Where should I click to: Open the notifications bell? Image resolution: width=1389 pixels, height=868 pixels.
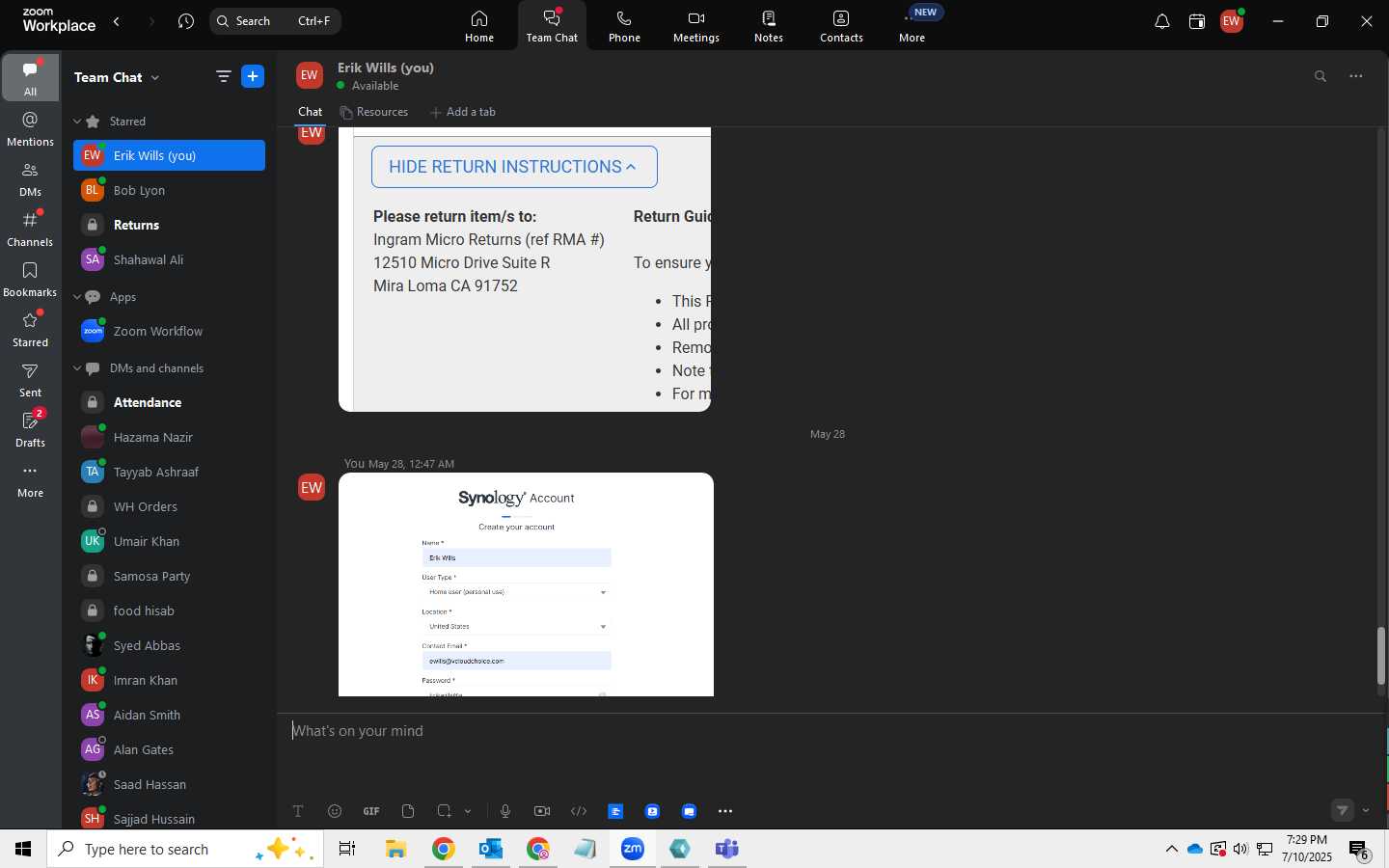(1162, 21)
